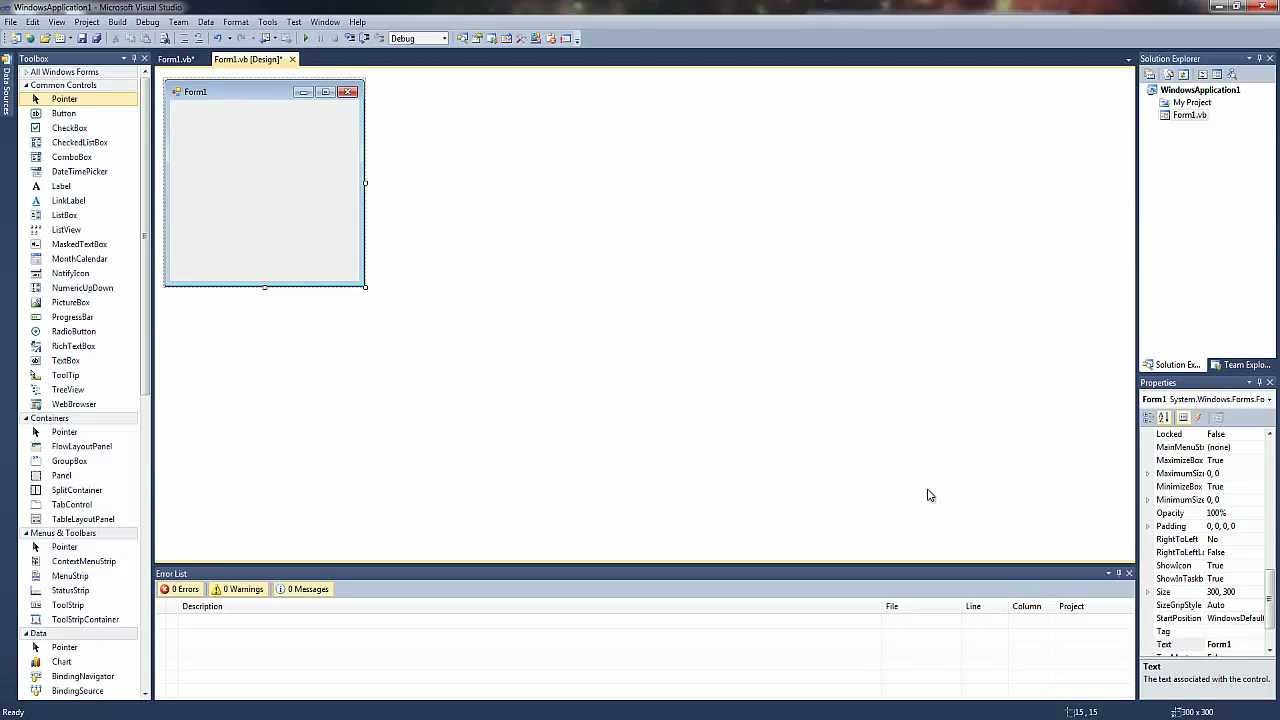Click the Save All toolbar icon
1280x720 pixels.
coord(95,39)
